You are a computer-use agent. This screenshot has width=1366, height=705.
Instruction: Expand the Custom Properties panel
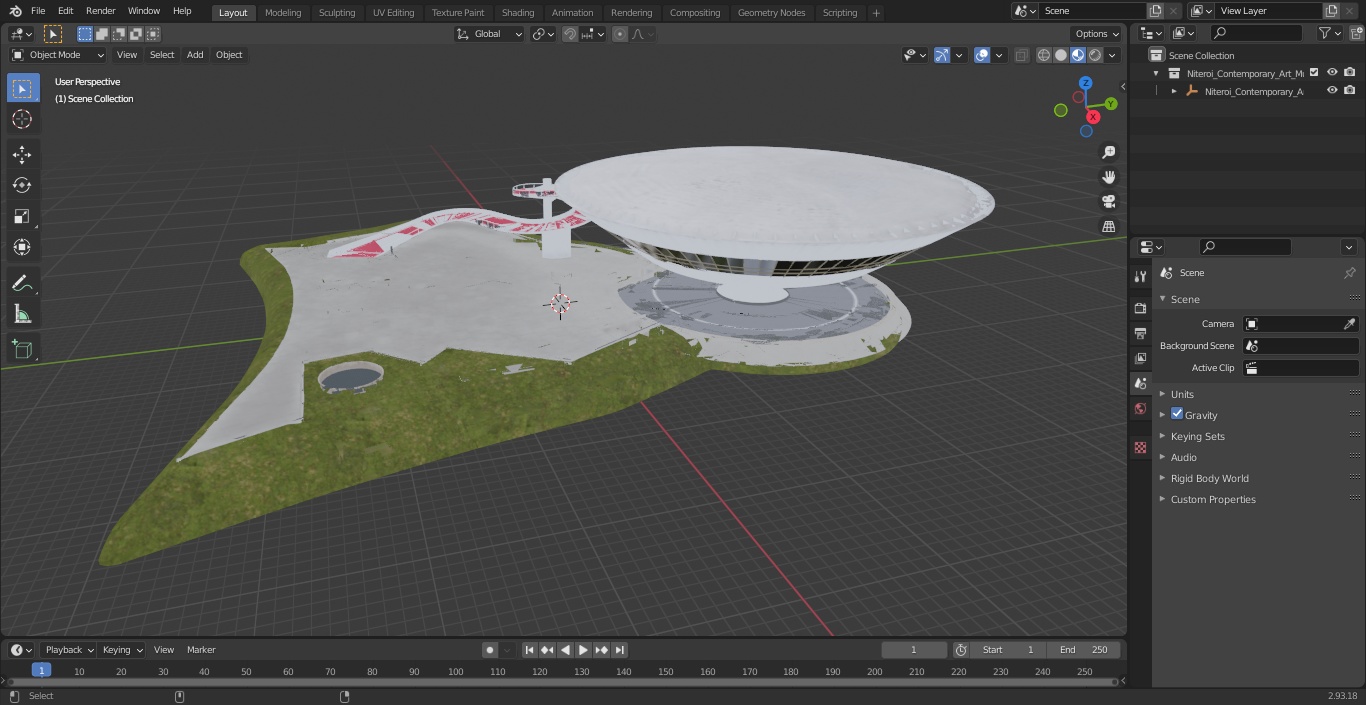click(1213, 499)
